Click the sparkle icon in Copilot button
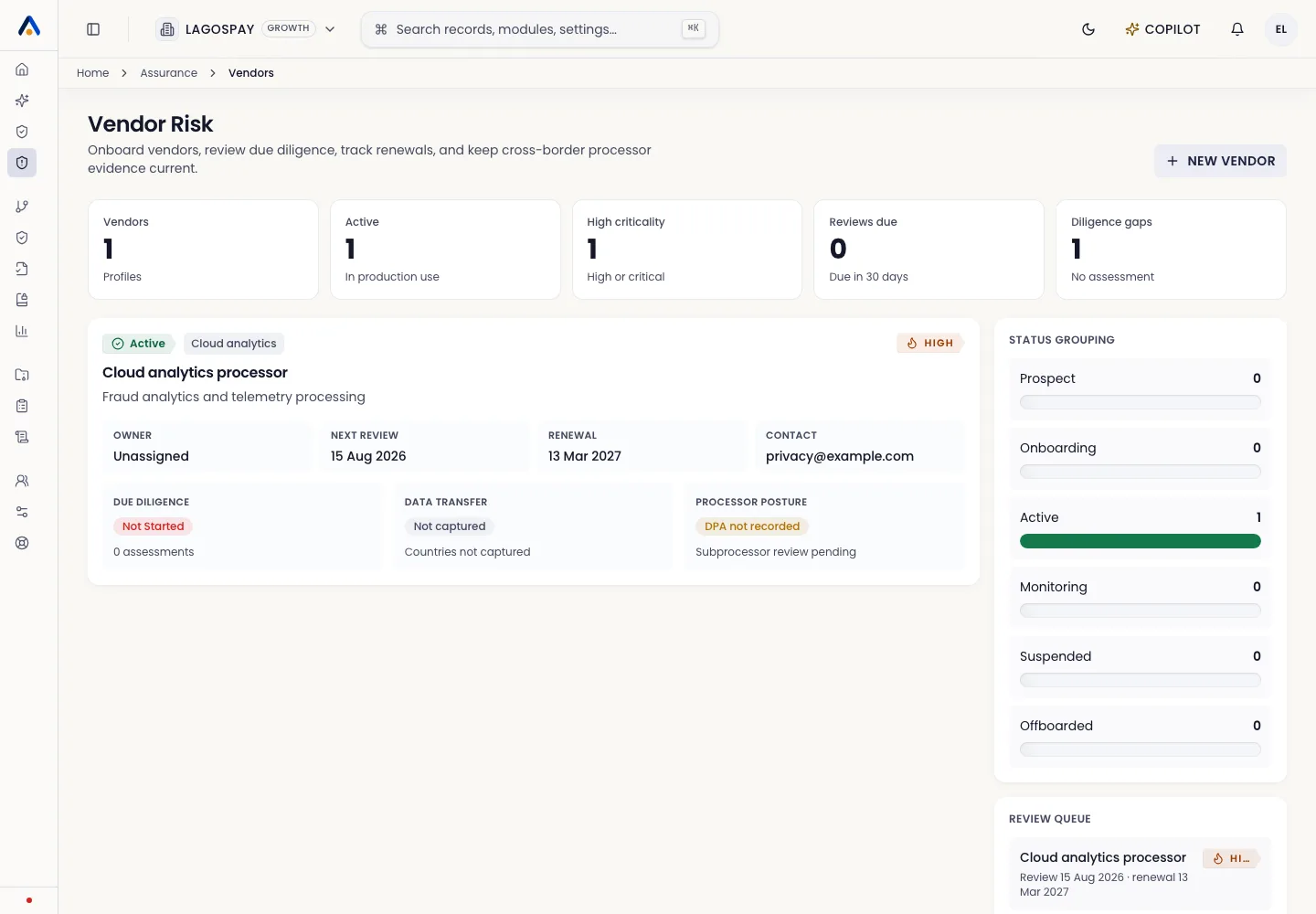 [1132, 29]
